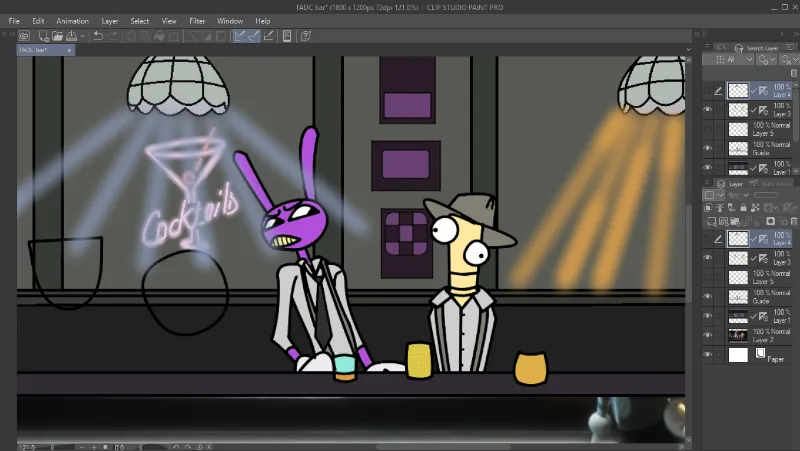The height and width of the screenshot is (451, 800).
Task: Click the Clear Outside Selection icon
Action: point(145,36)
